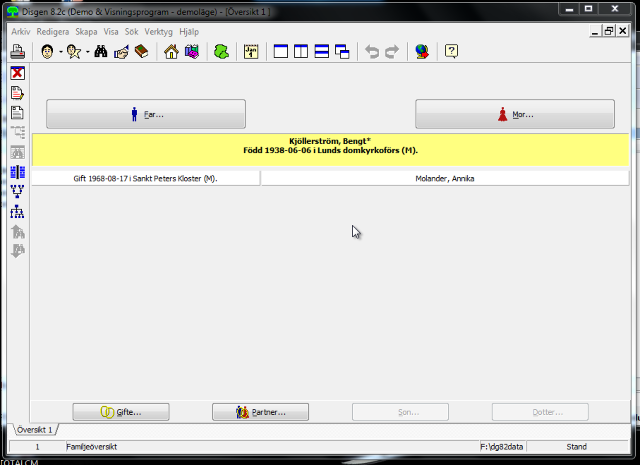Image resolution: width=640 pixels, height=465 pixels.
Task: Expand the person face icon dropdown arrow
Action: [60, 52]
